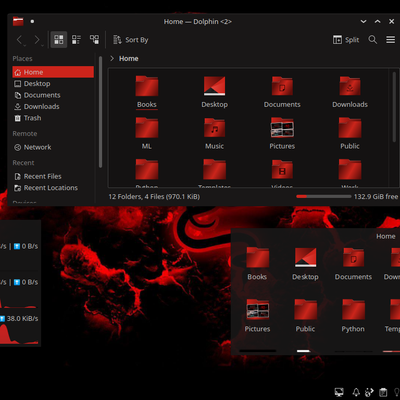This screenshot has height=400, width=400.
Task: Click Home in the breadcrumb path
Action: pyautogui.click(x=129, y=58)
